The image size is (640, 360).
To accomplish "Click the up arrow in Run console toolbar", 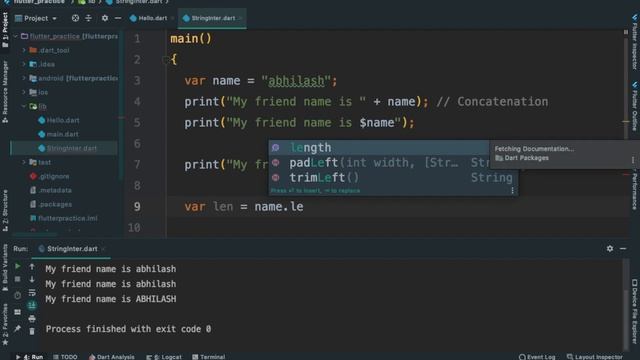I will tap(32, 267).
